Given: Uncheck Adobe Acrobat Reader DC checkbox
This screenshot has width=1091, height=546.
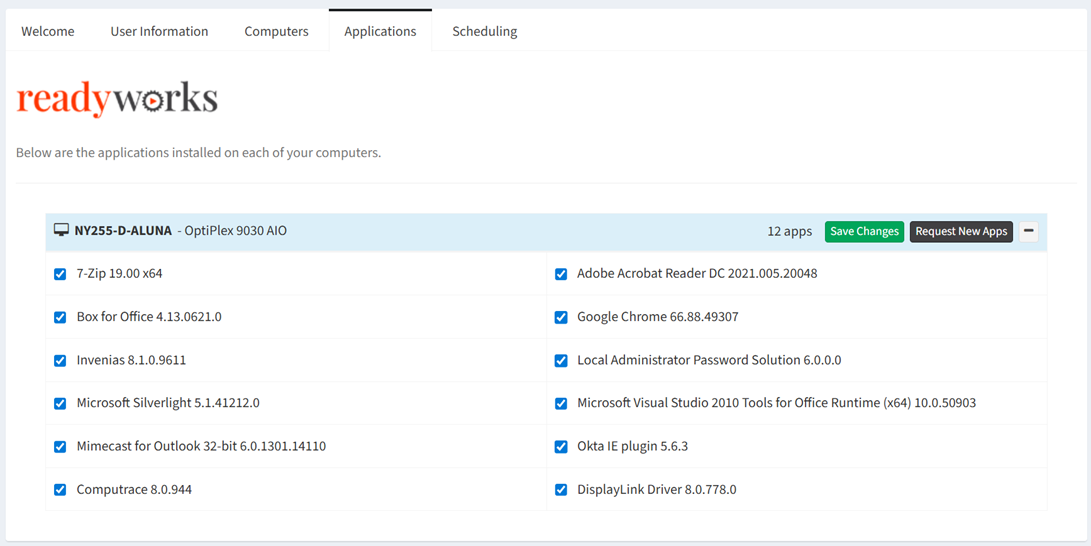Looking at the screenshot, I should [x=561, y=274].
